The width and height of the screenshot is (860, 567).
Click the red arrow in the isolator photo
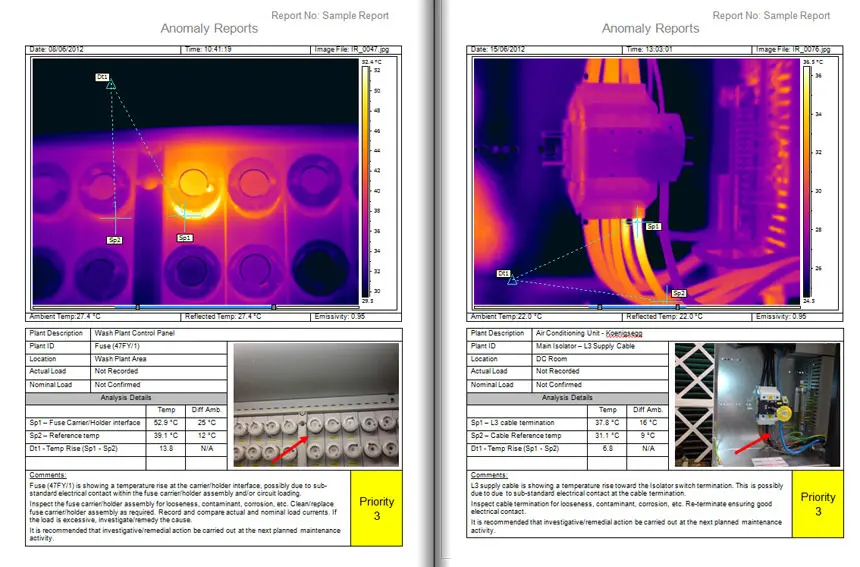(748, 444)
